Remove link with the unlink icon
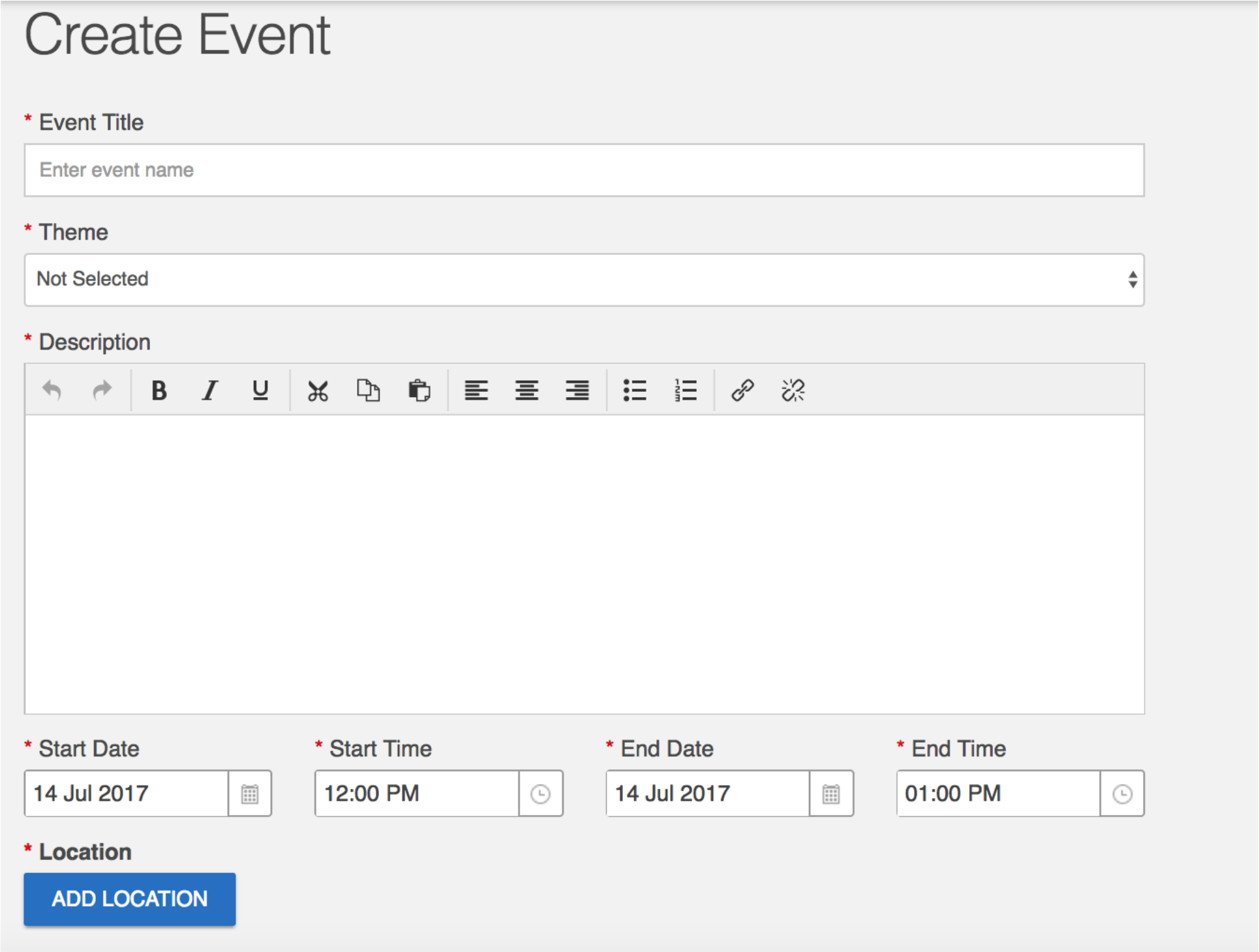1259x952 pixels. click(x=793, y=390)
